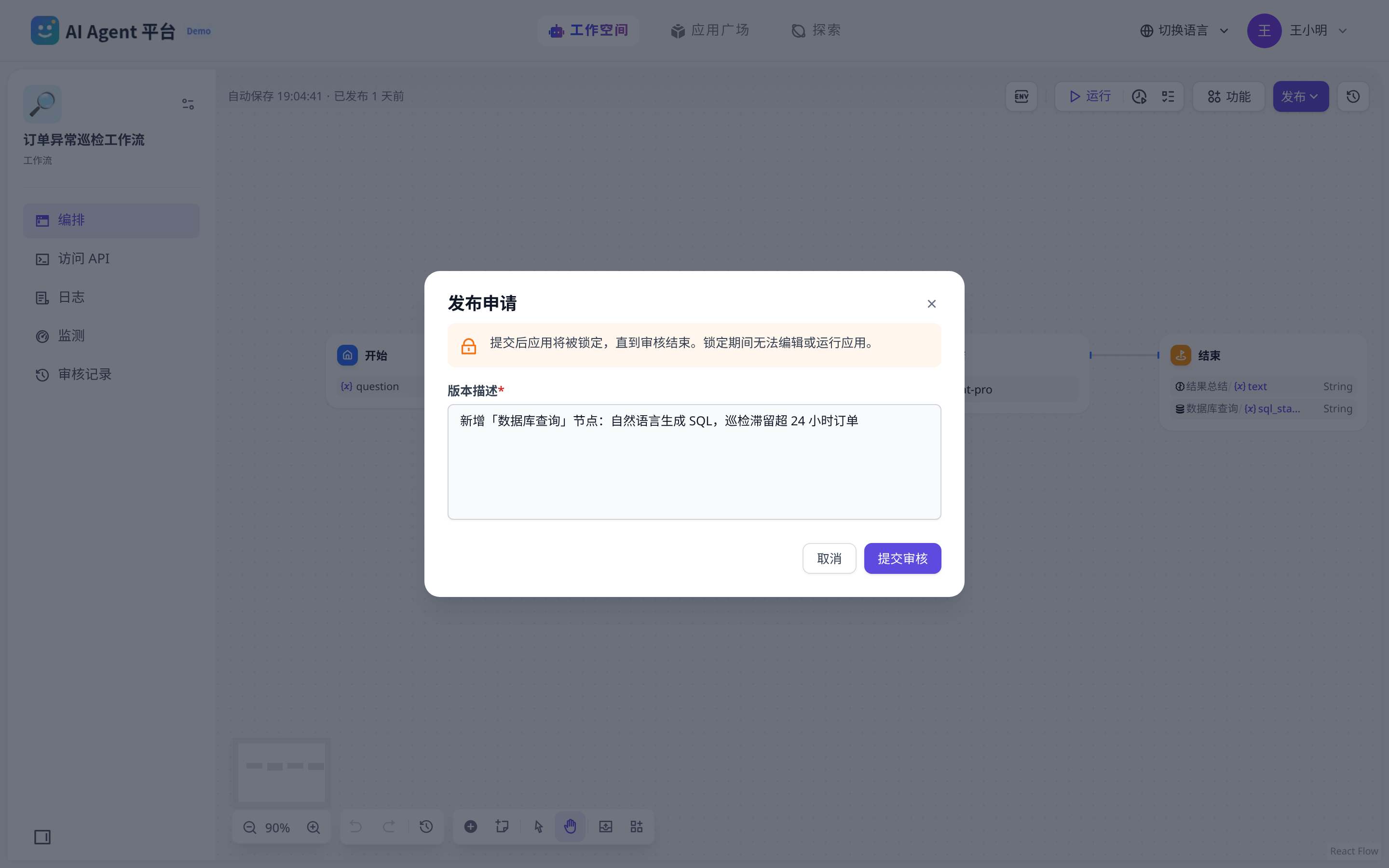Viewport: 1389px width, 868px height.
Task: Organize nodes layout icon
Action: pyautogui.click(x=637, y=827)
